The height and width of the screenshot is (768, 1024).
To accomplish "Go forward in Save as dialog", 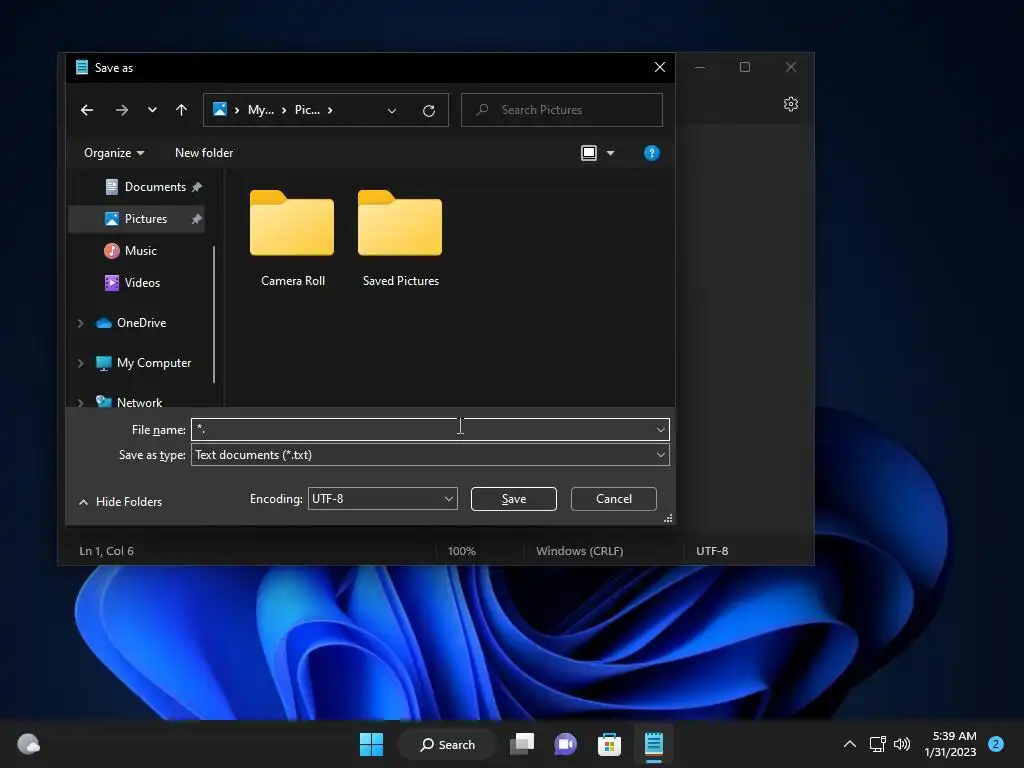I will [x=121, y=110].
